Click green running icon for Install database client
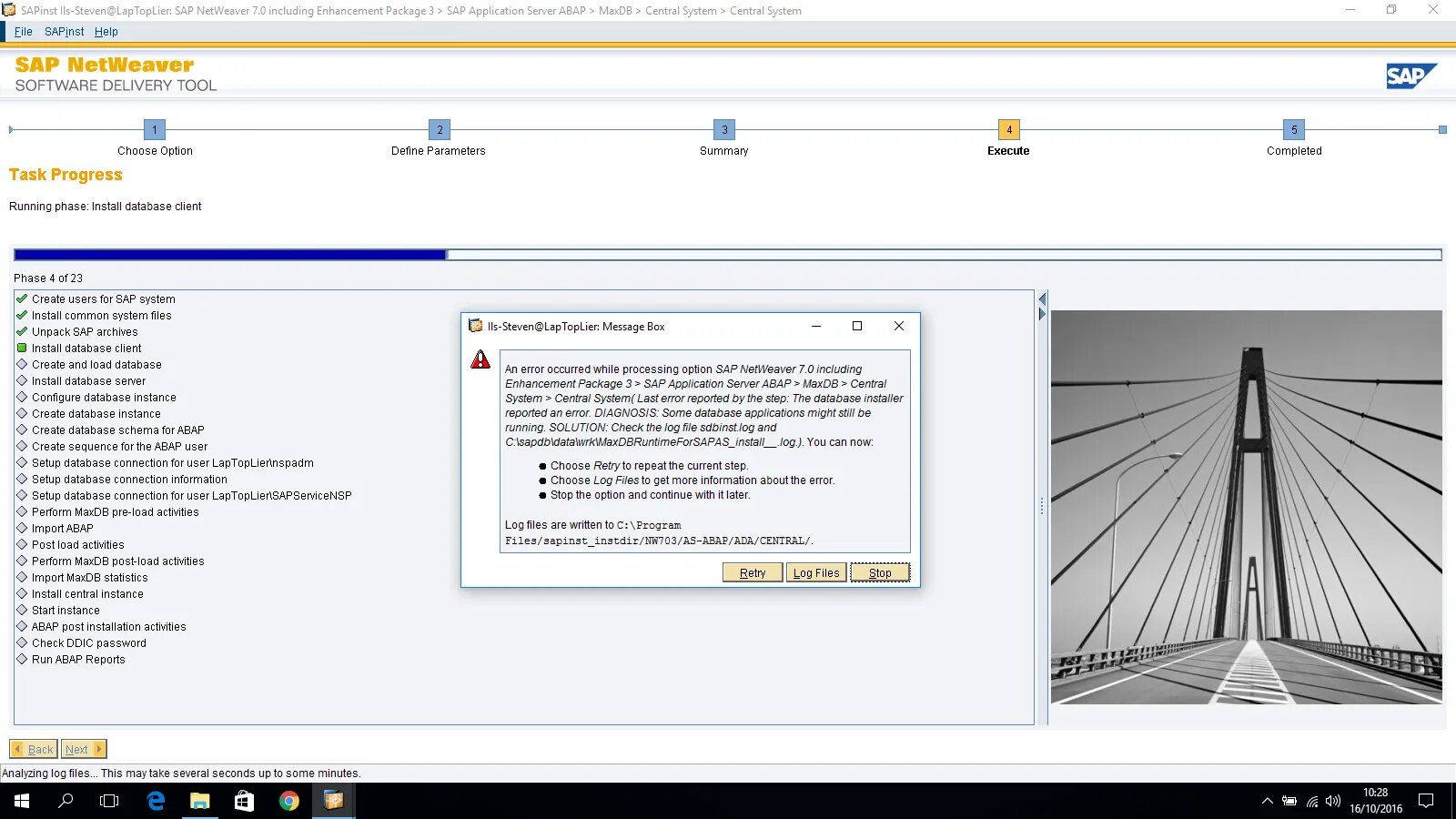1456x819 pixels. click(22, 348)
